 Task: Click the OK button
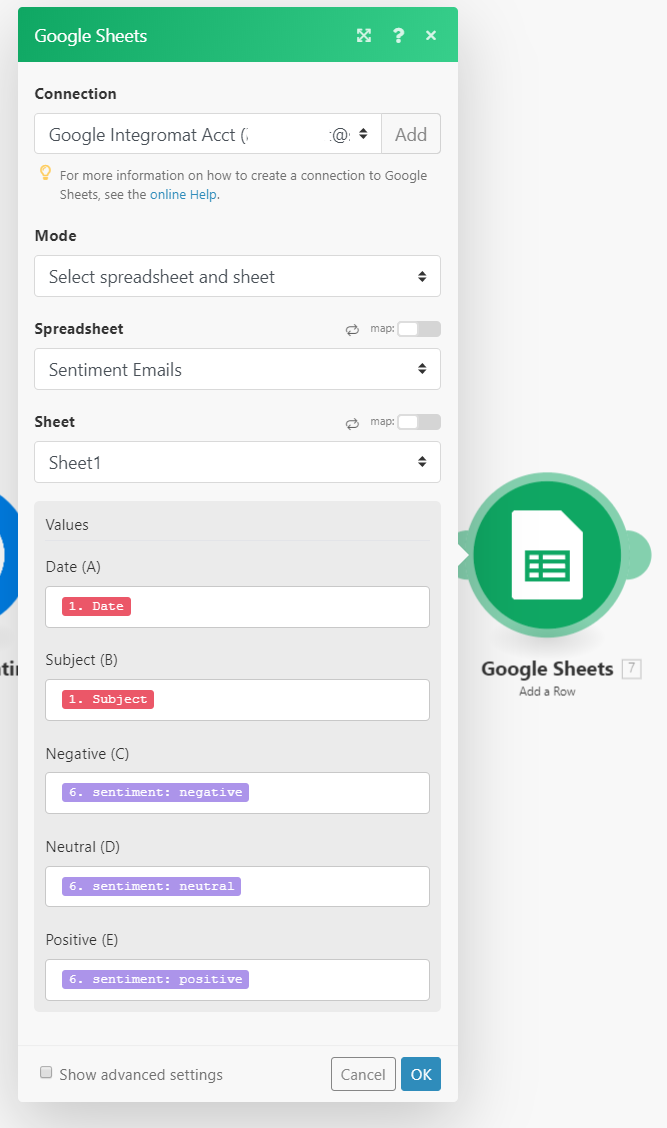click(421, 1074)
